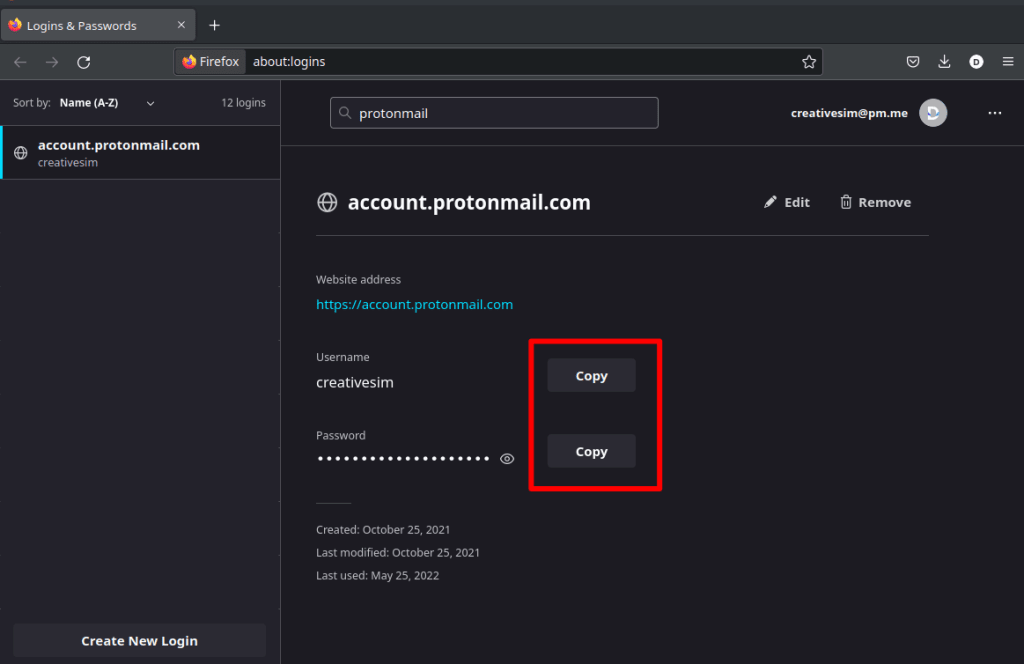Open a new browser tab
Viewport: 1024px width, 664px height.
click(214, 25)
